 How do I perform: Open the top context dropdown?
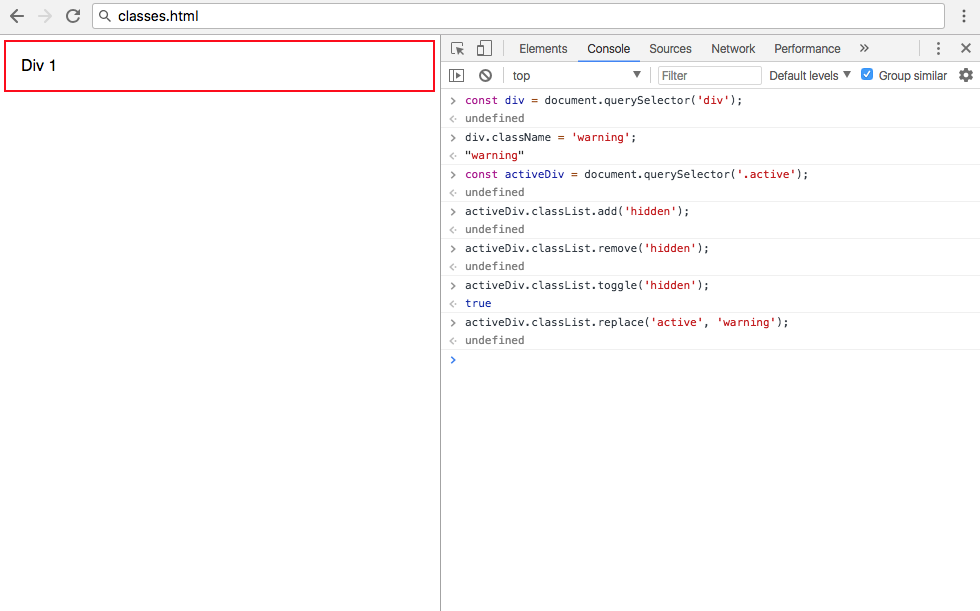(576, 75)
